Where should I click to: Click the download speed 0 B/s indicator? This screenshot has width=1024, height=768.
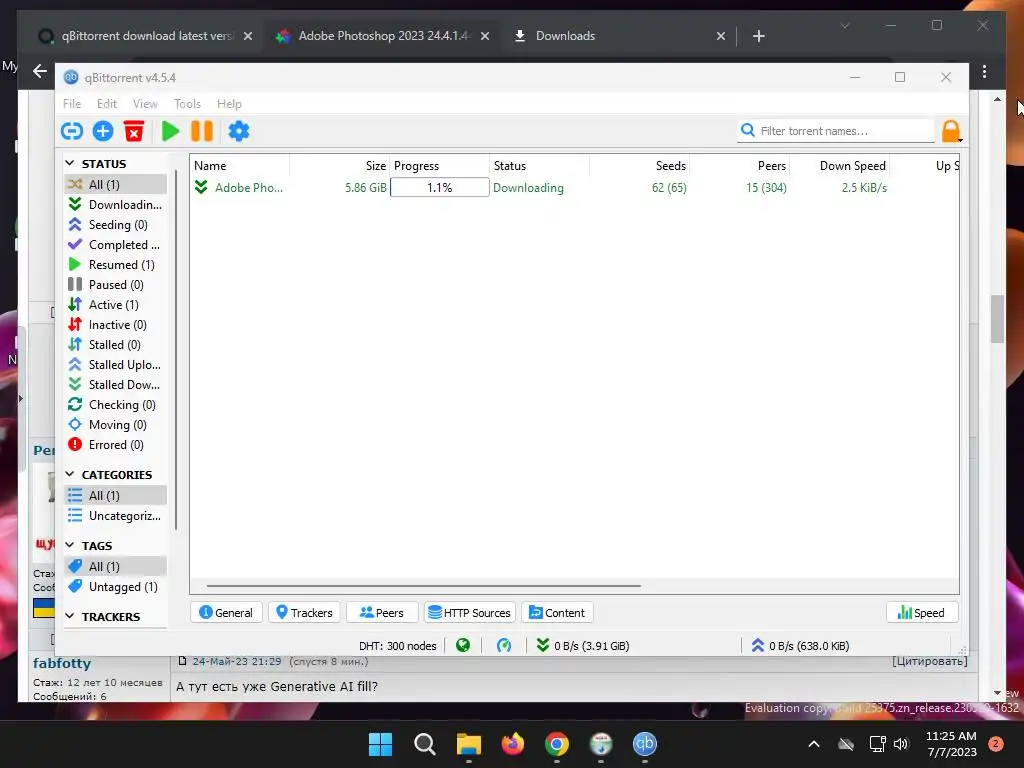pos(583,646)
